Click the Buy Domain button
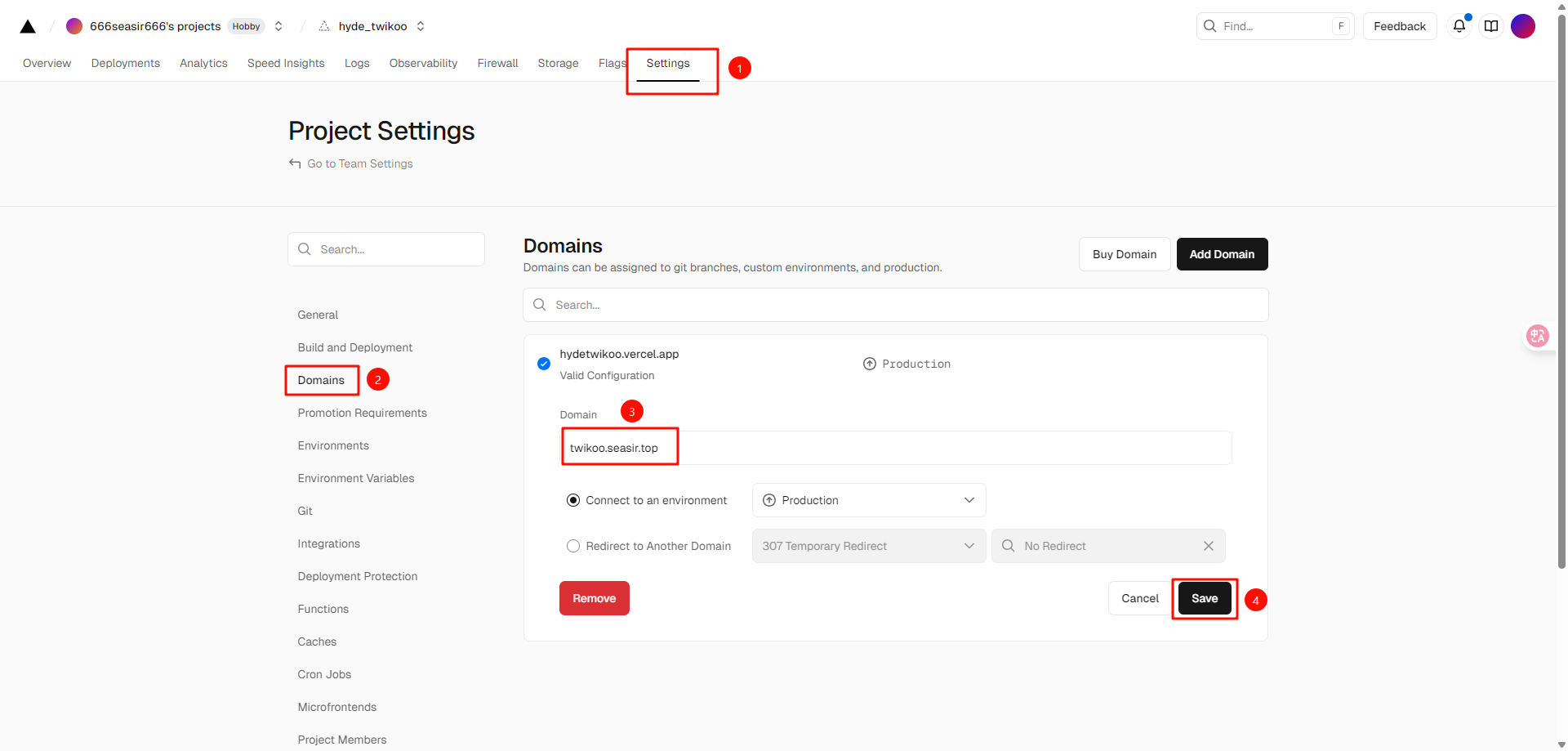Viewport: 1568px width, 751px height. pos(1125,254)
